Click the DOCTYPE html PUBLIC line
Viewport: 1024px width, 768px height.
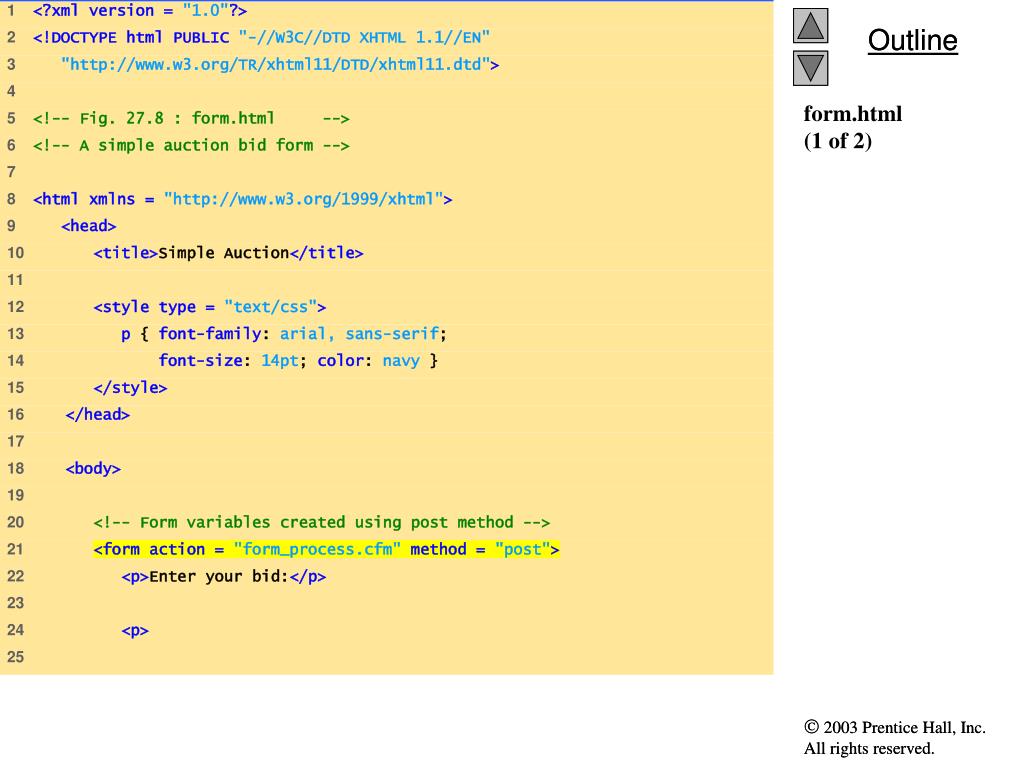pyautogui.click(x=261, y=37)
